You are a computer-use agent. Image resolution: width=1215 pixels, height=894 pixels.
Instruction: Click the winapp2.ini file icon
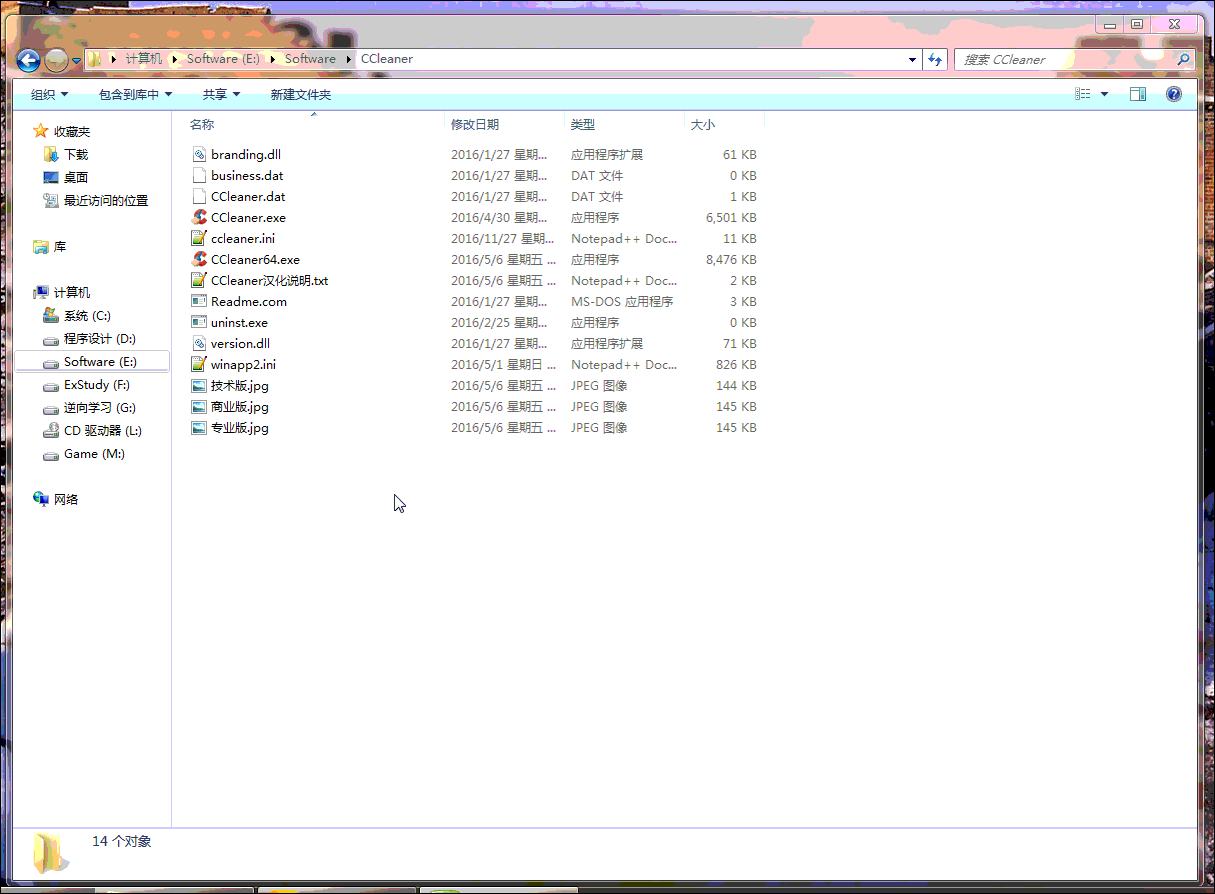click(199, 364)
